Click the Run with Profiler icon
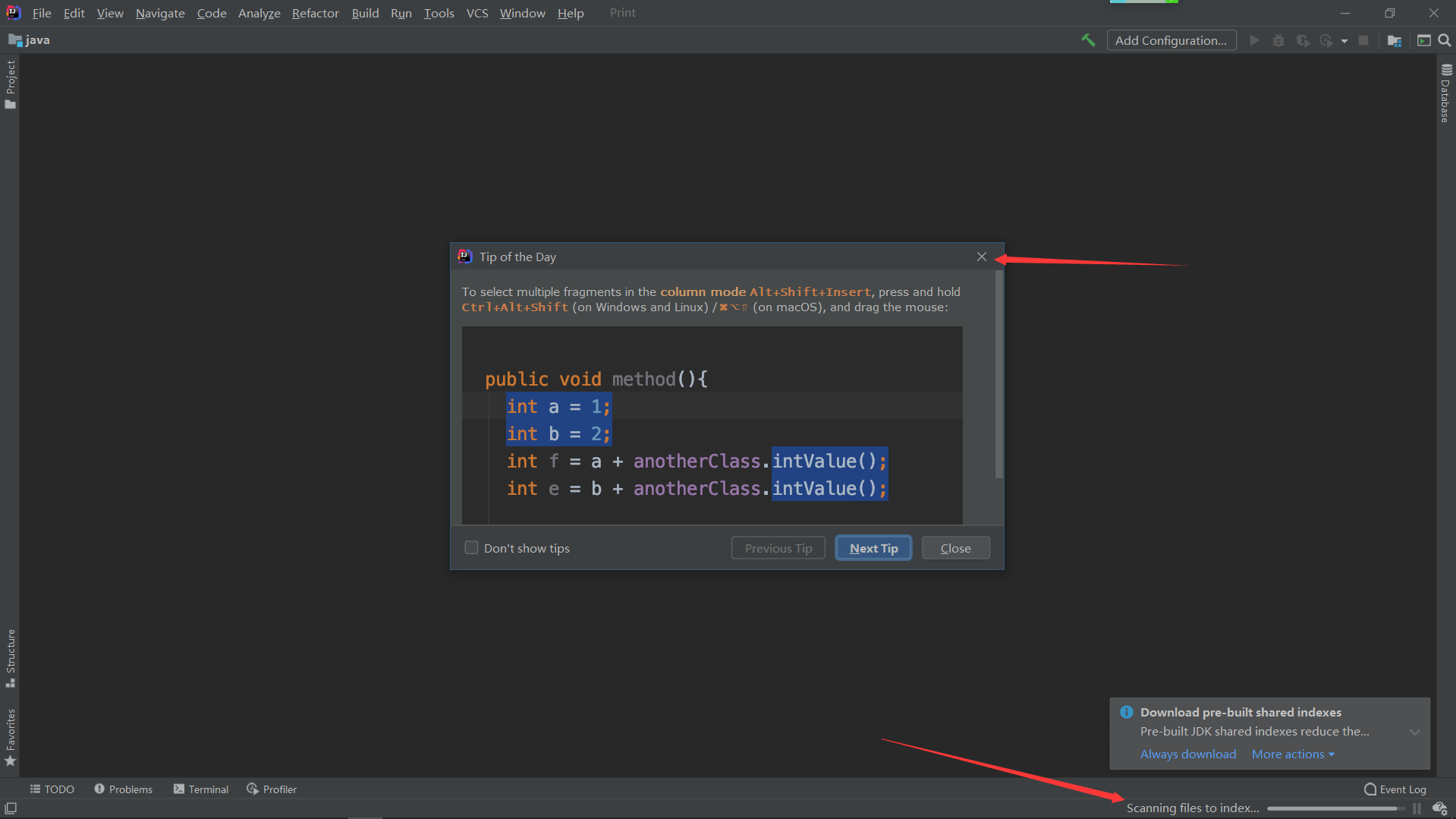The height and width of the screenshot is (819, 1456). click(x=1326, y=40)
